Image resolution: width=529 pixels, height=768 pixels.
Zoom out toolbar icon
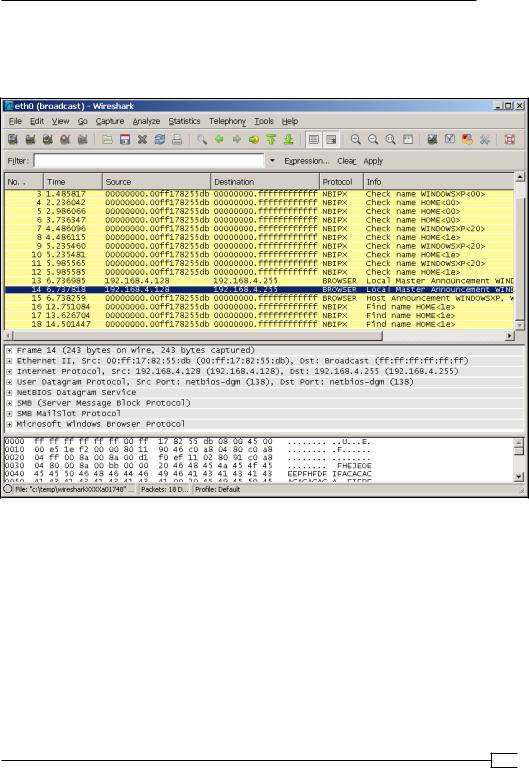pos(373,140)
